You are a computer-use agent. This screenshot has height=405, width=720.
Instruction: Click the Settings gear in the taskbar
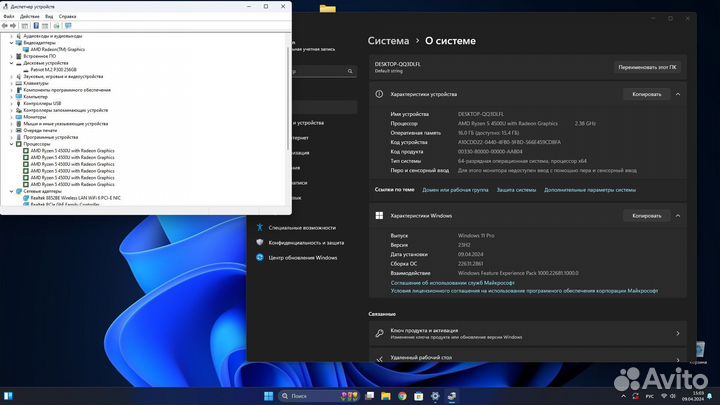(x=435, y=396)
